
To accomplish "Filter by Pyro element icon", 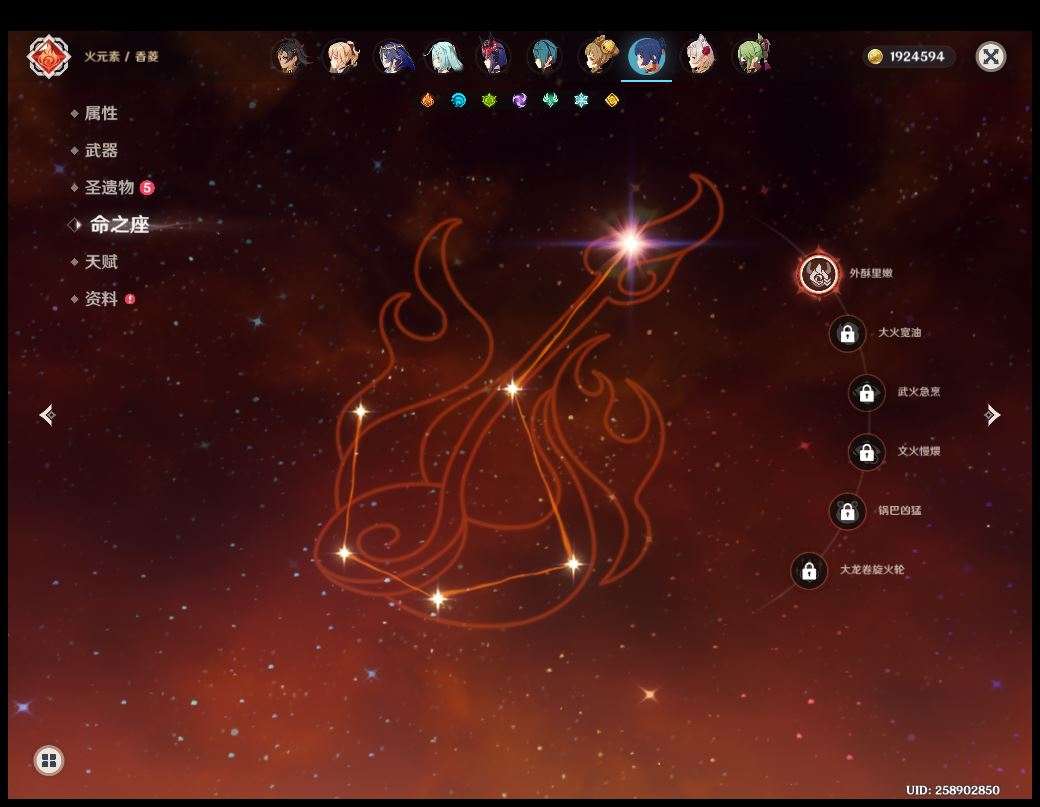I will click(428, 100).
